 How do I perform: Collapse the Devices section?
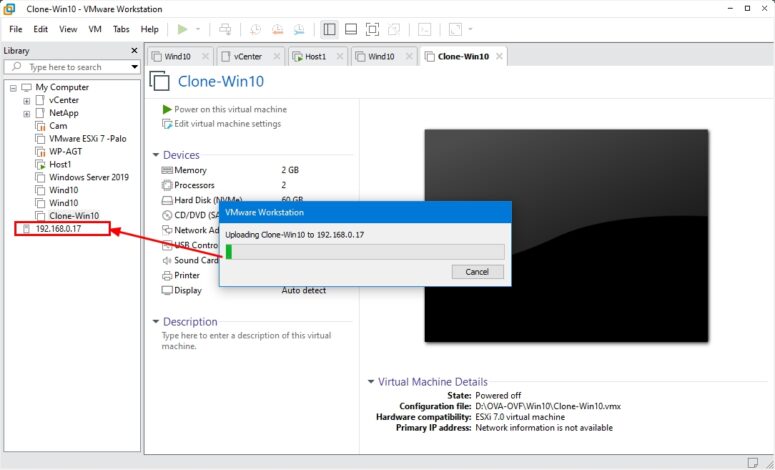click(156, 155)
